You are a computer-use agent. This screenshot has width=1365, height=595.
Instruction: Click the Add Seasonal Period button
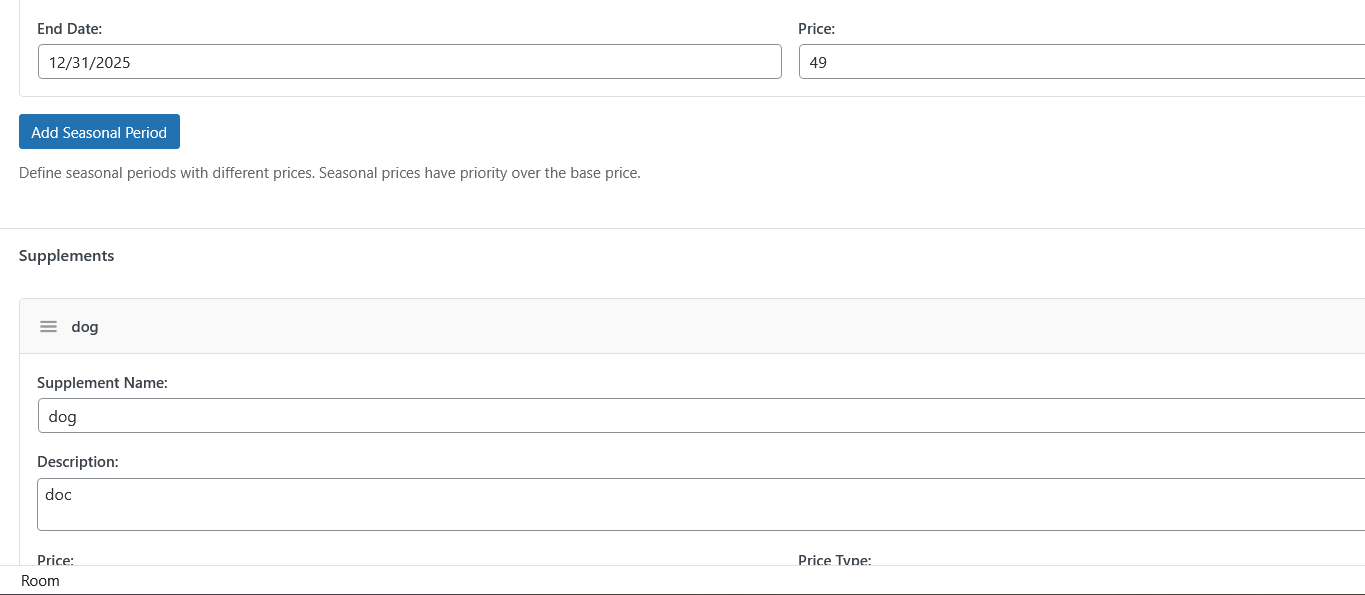[99, 132]
